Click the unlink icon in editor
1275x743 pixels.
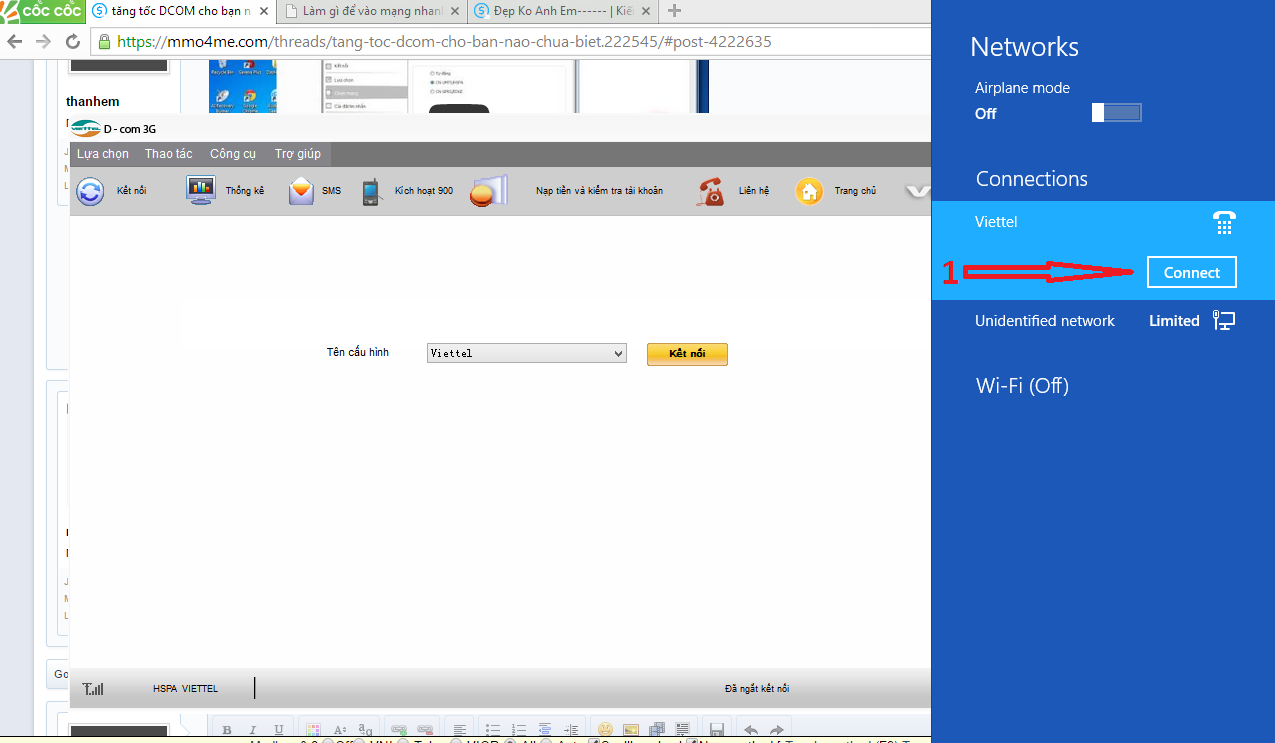coord(425,730)
